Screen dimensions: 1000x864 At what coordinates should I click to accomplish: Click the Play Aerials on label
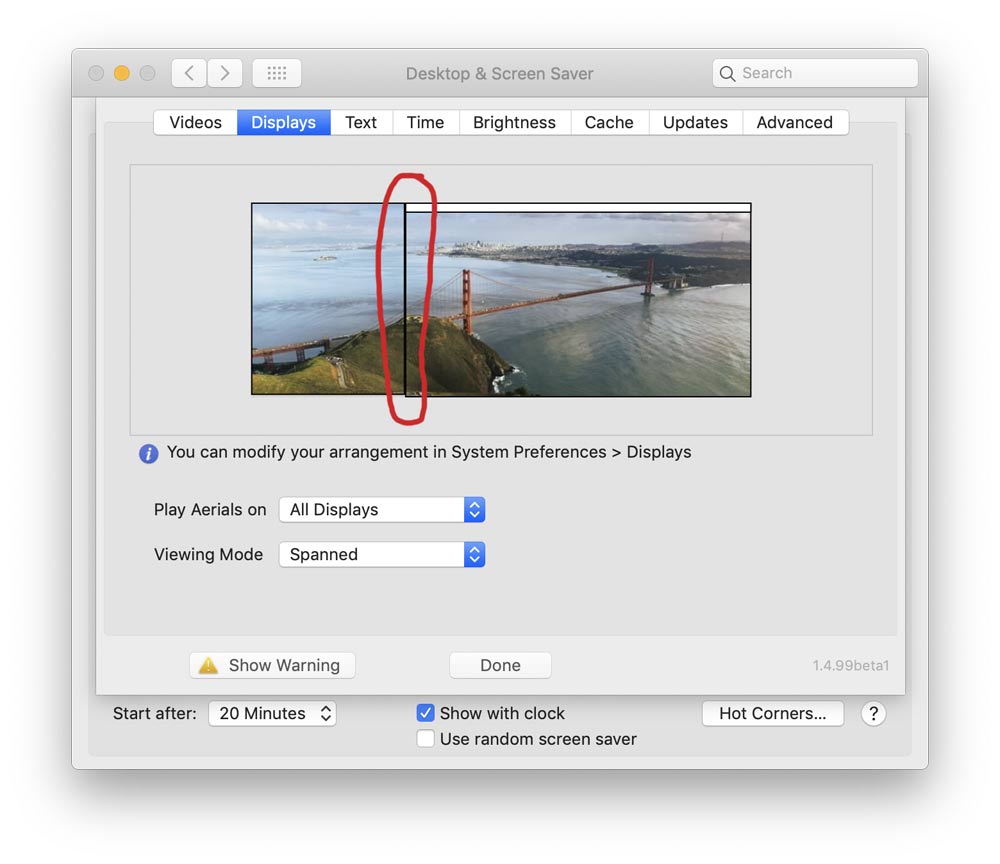pos(210,509)
